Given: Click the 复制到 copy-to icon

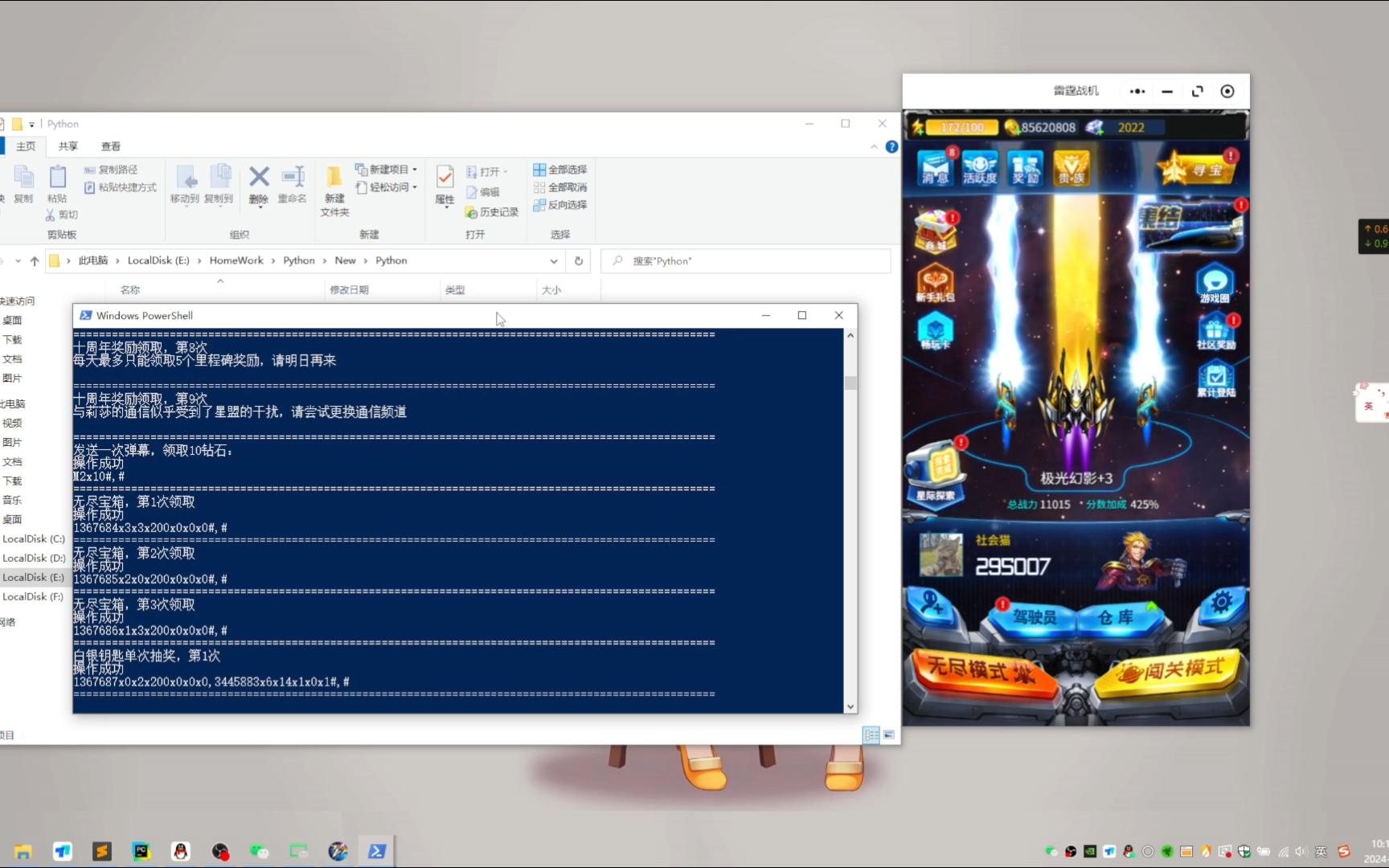Looking at the screenshot, I should [x=219, y=184].
